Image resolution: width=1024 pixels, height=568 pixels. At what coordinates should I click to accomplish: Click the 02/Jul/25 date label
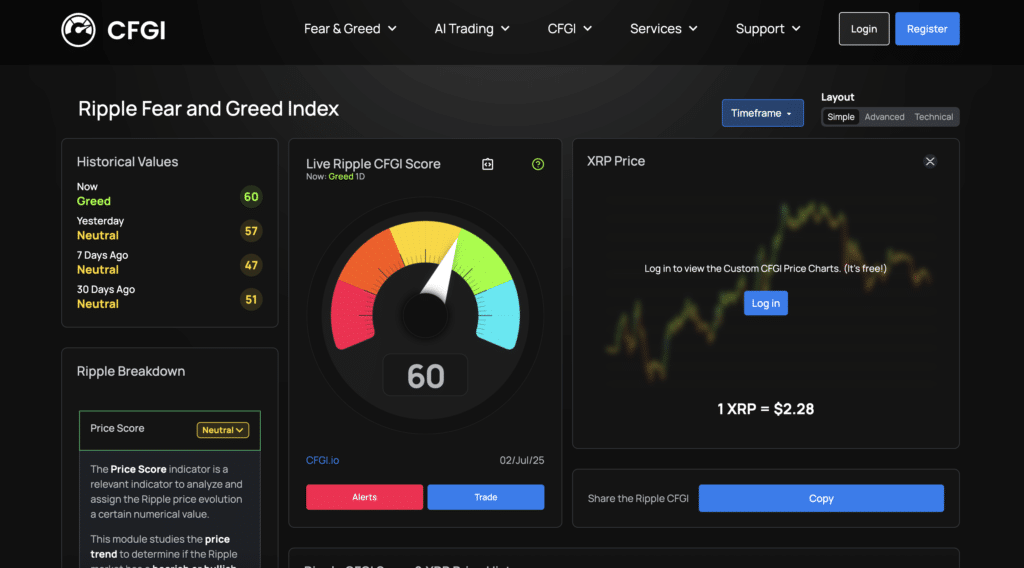coord(522,460)
